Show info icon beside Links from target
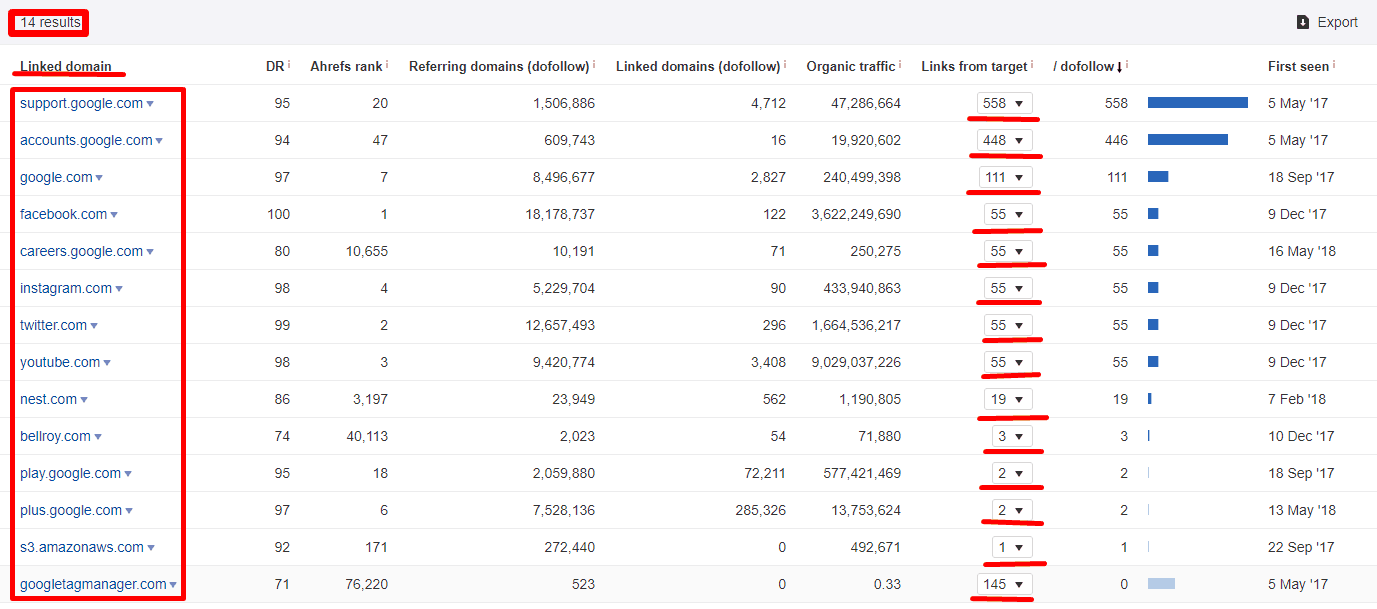 (1032, 64)
